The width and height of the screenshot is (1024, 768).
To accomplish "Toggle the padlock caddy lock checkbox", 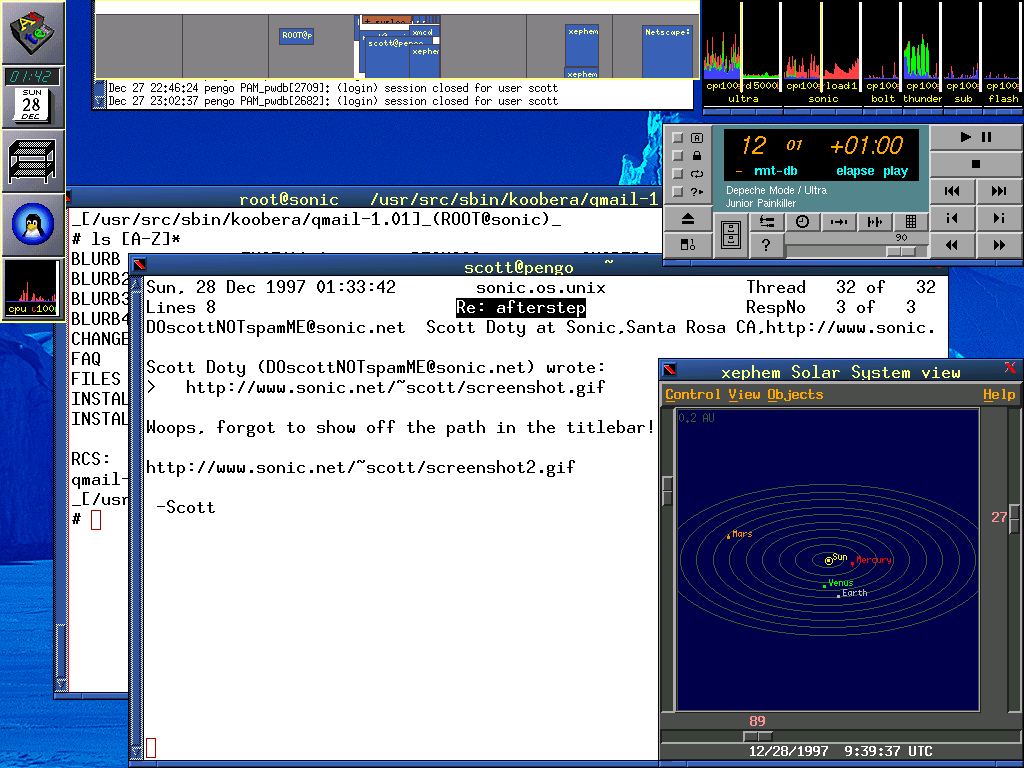I will (678, 155).
